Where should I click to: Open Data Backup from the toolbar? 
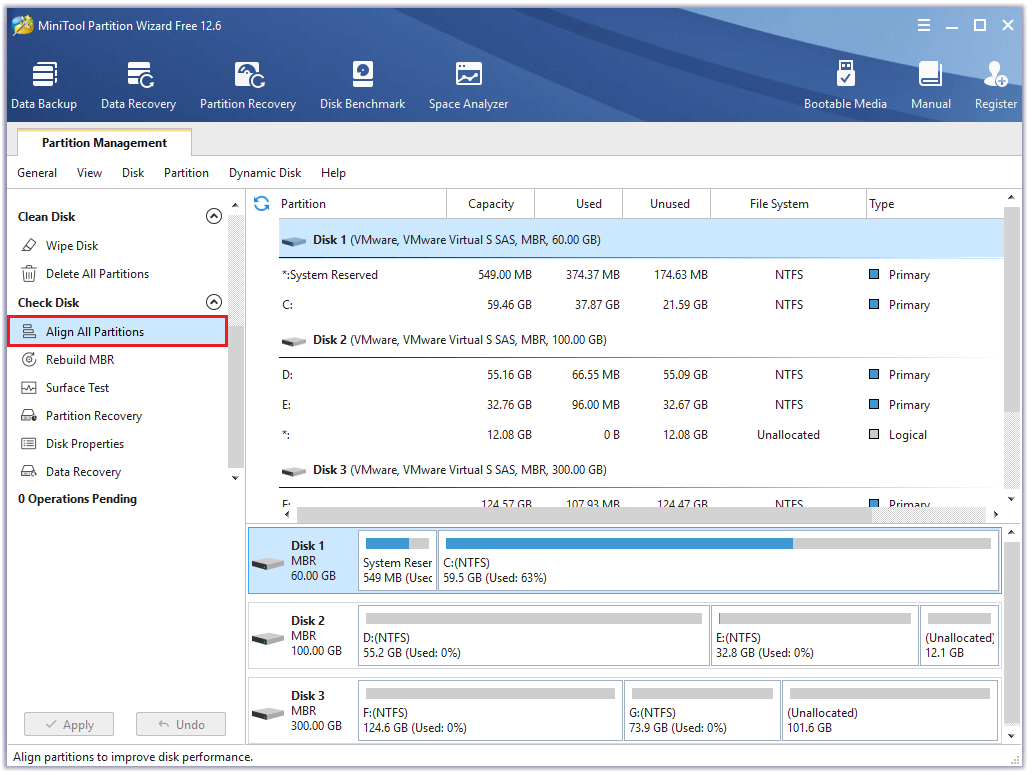coord(44,86)
